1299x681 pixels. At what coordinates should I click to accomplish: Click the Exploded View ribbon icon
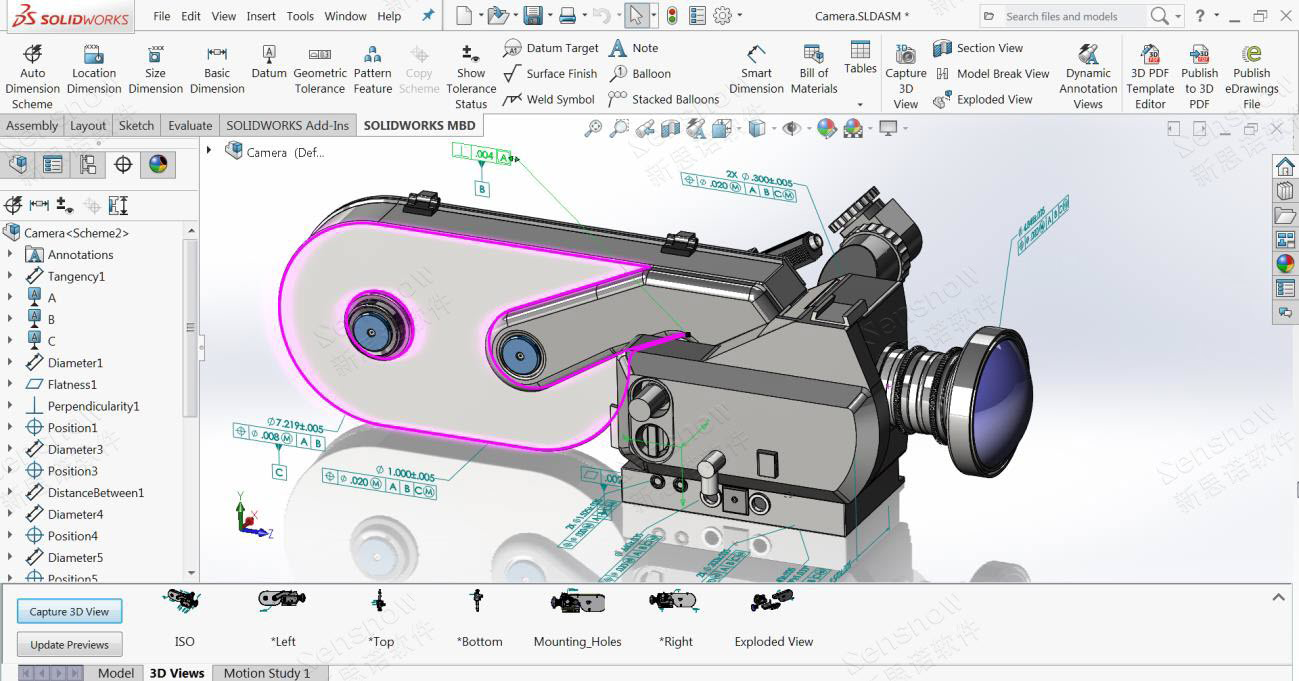(x=942, y=100)
